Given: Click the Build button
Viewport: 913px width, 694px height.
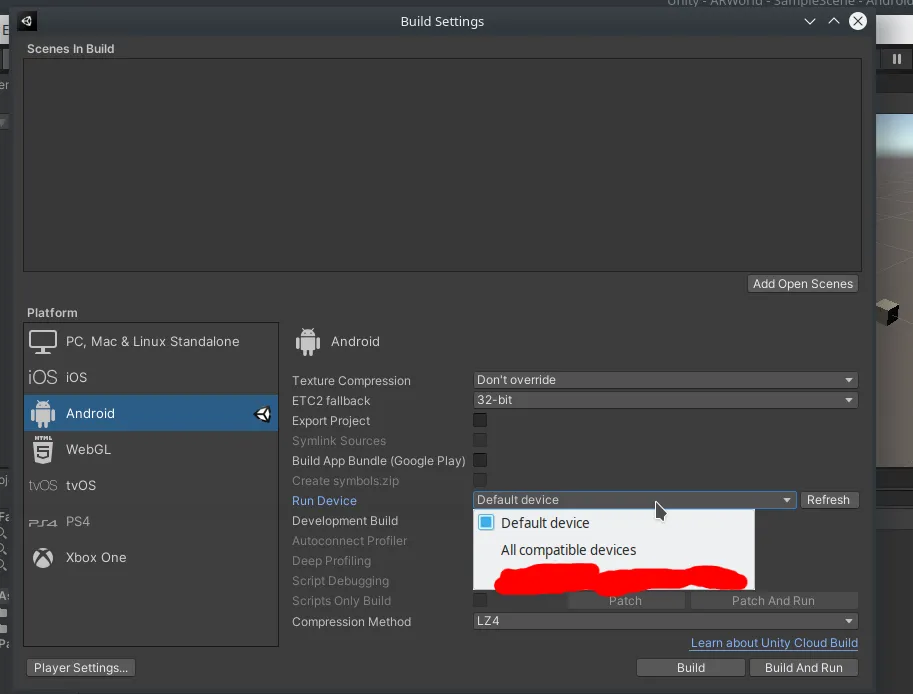Looking at the screenshot, I should [x=691, y=668].
